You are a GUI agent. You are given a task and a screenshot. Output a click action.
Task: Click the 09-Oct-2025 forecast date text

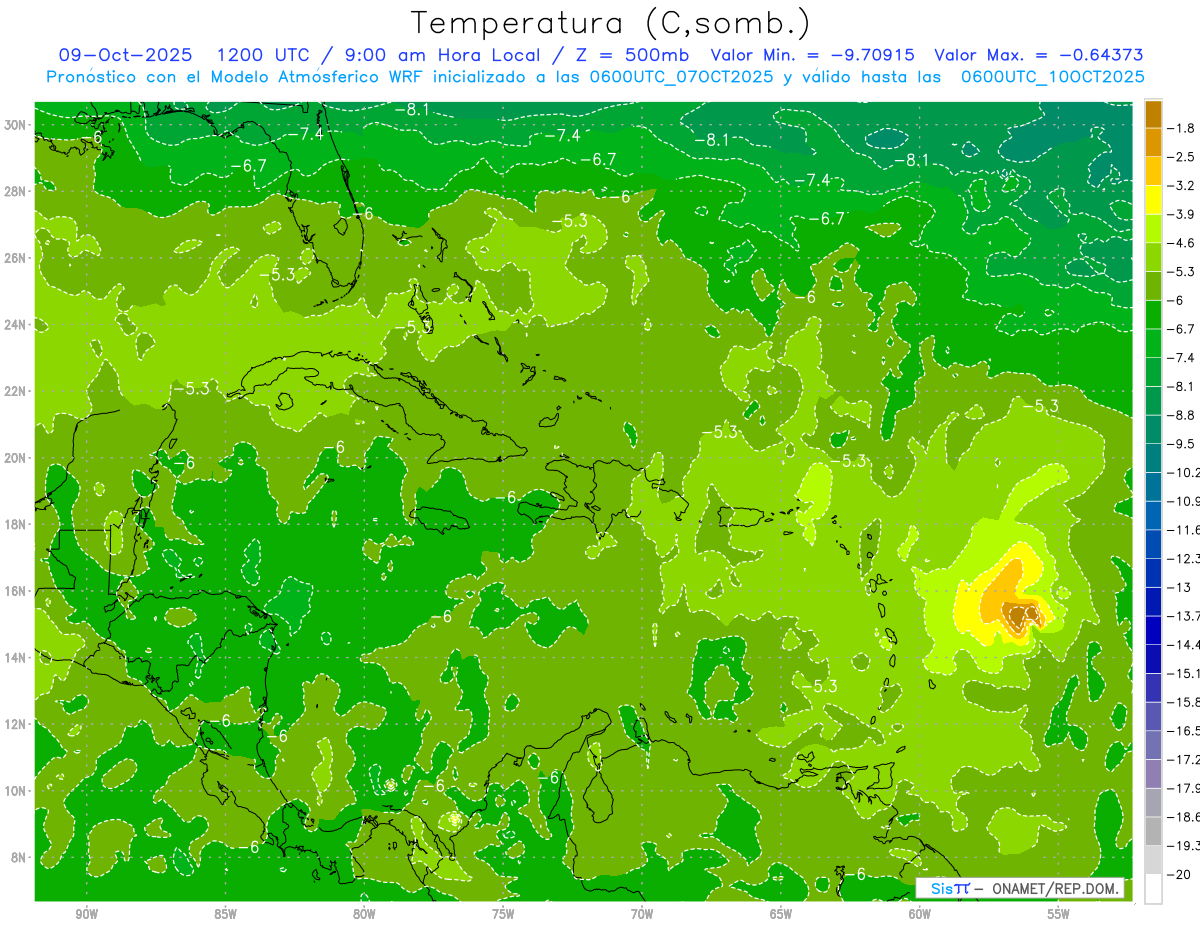tap(125, 55)
